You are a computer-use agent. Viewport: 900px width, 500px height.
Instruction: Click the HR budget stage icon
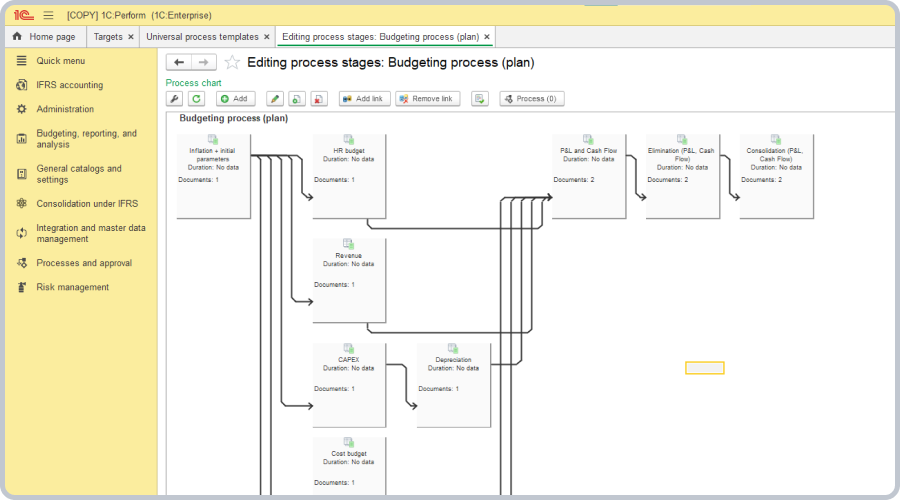click(x=349, y=140)
